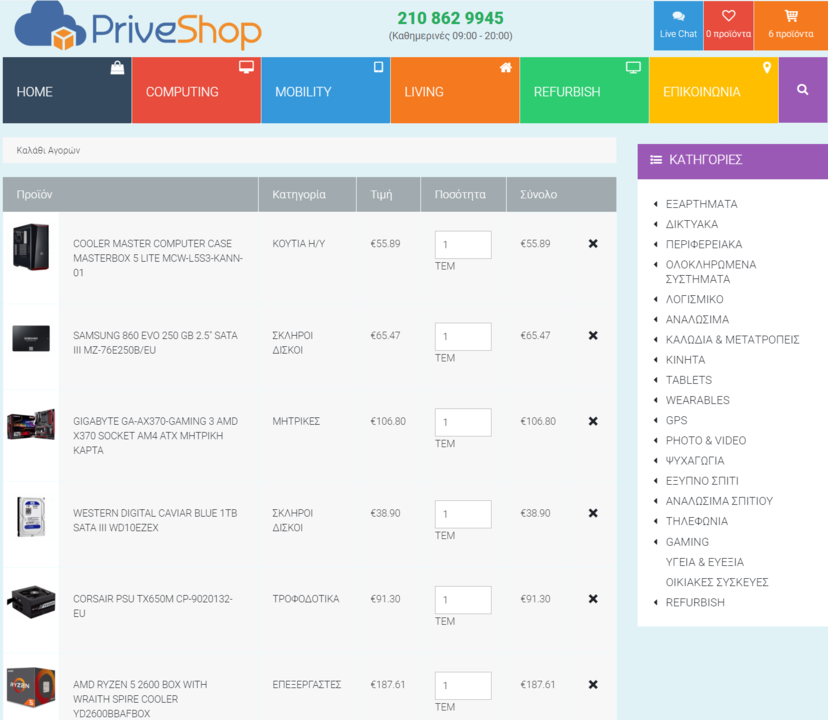Edit quantity for Corsair PSU TX650M

point(463,600)
